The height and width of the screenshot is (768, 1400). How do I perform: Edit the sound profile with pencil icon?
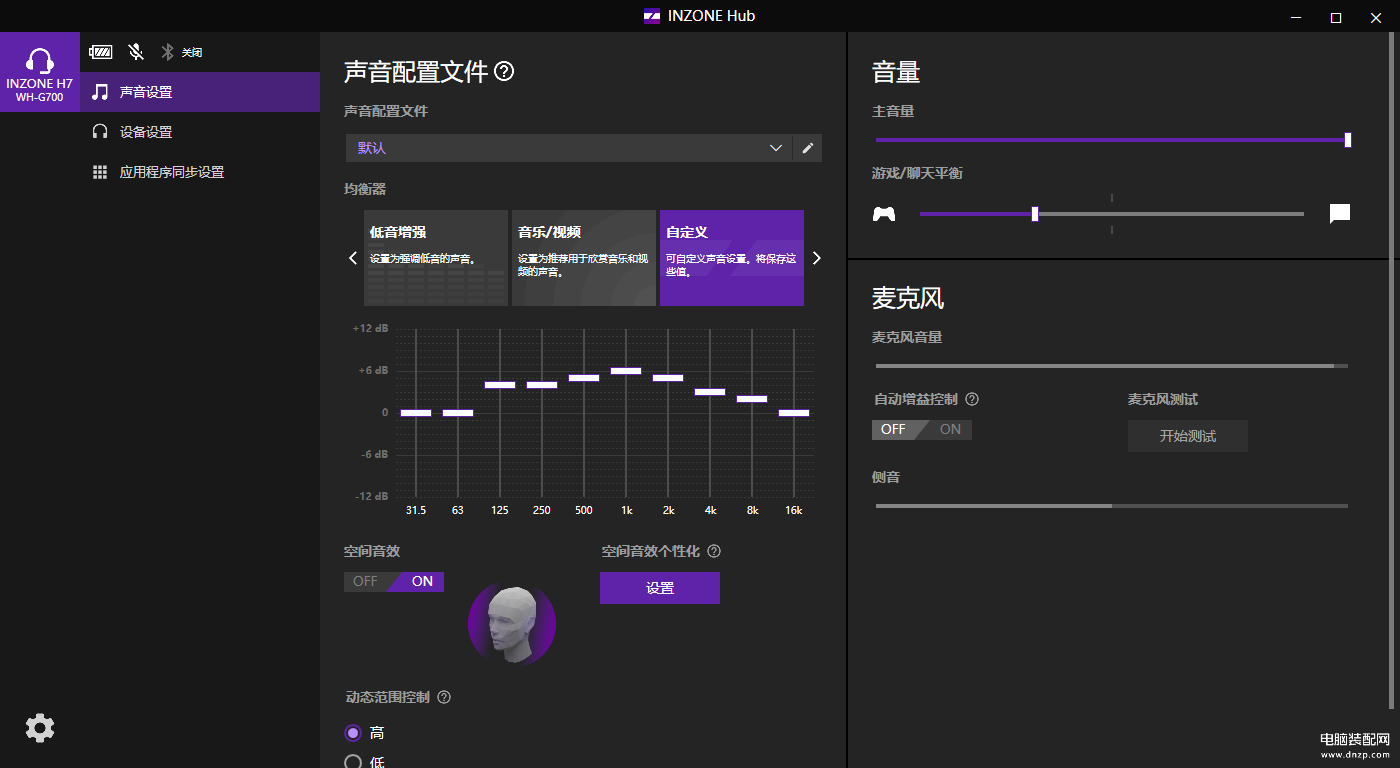pyautogui.click(x=808, y=148)
